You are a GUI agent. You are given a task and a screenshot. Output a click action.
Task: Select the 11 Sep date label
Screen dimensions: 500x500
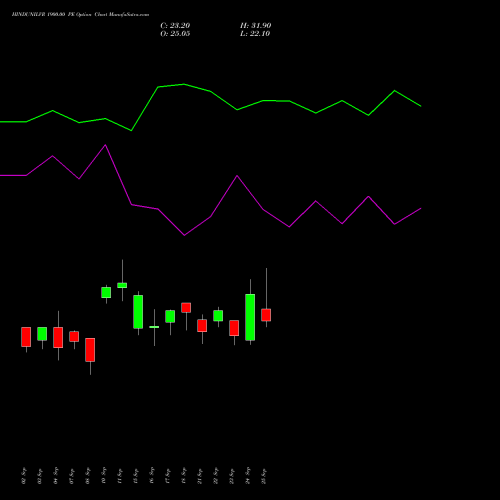click(x=120, y=475)
